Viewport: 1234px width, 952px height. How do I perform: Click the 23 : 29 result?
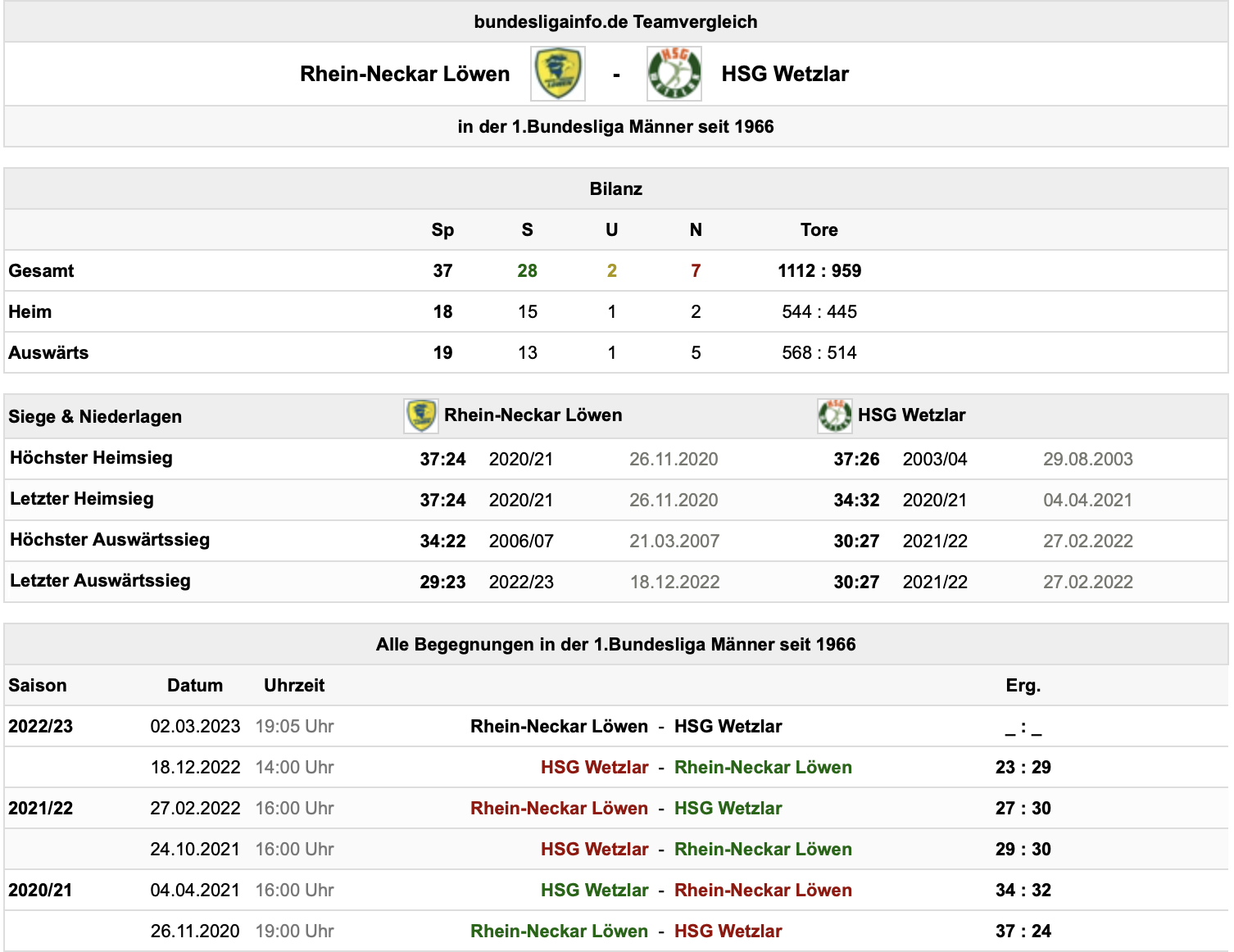pos(1023,768)
